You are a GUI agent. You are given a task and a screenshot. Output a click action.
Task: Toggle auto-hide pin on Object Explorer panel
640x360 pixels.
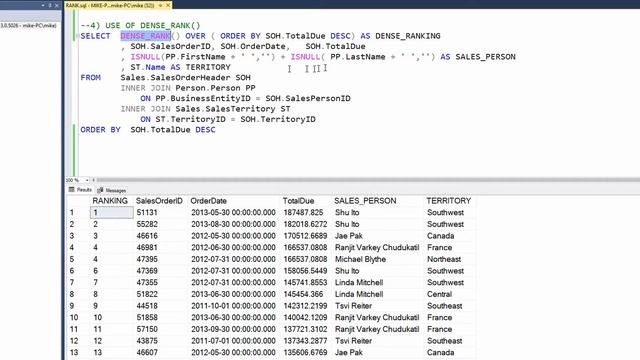pos(50,5)
